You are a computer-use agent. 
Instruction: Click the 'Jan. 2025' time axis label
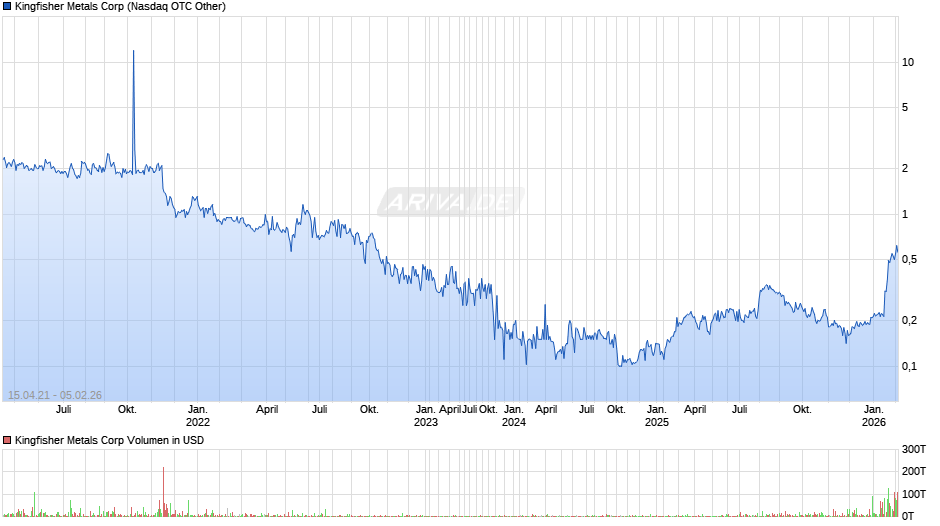(x=656, y=416)
